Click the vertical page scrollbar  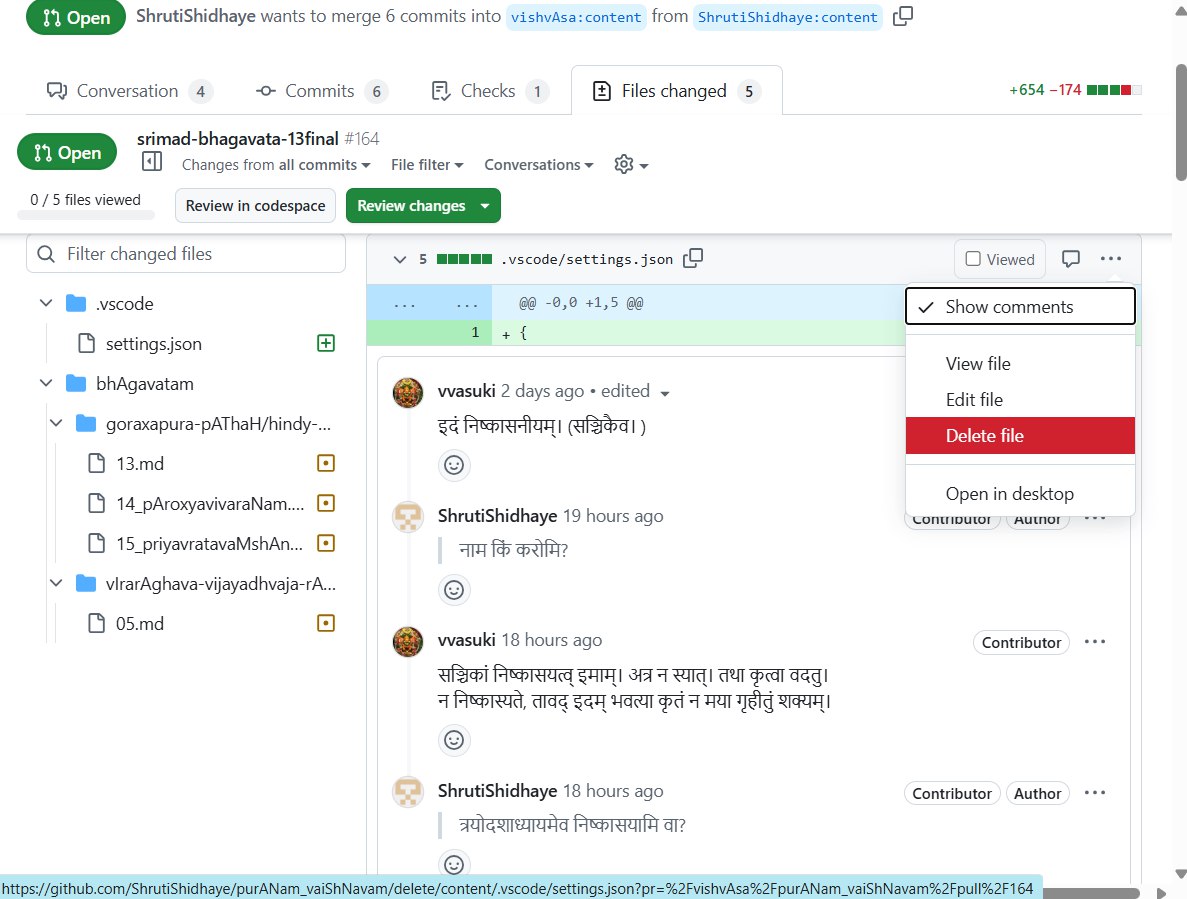1180,121
